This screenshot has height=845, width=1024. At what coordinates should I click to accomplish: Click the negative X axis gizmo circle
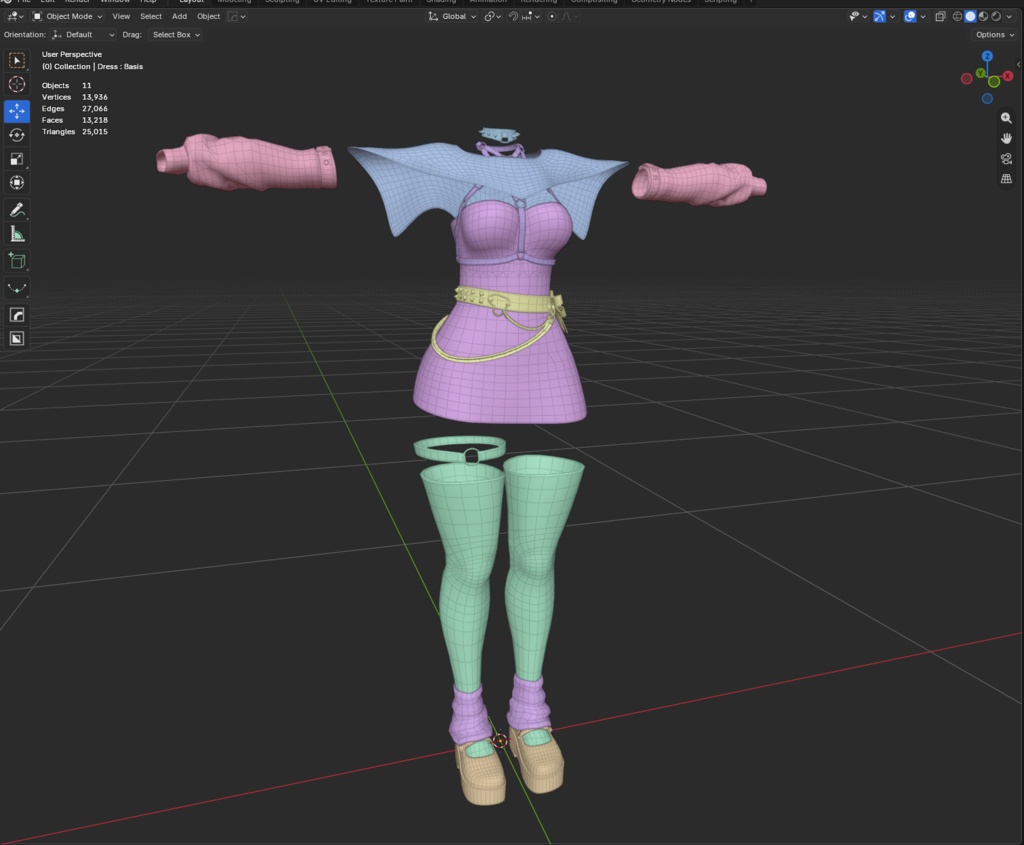967,79
